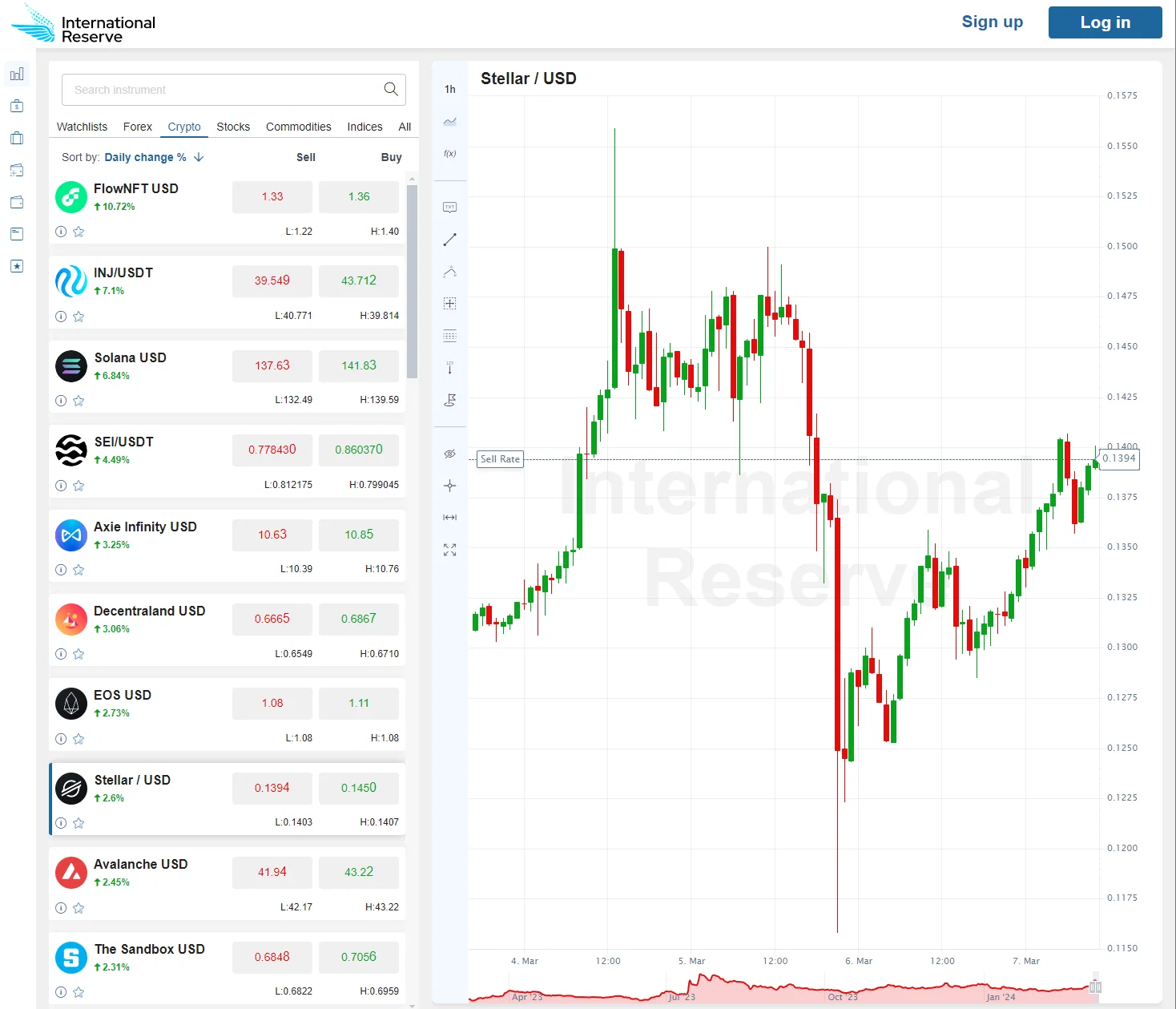Select the text annotation tool
The image size is (1176, 1009).
tap(449, 208)
